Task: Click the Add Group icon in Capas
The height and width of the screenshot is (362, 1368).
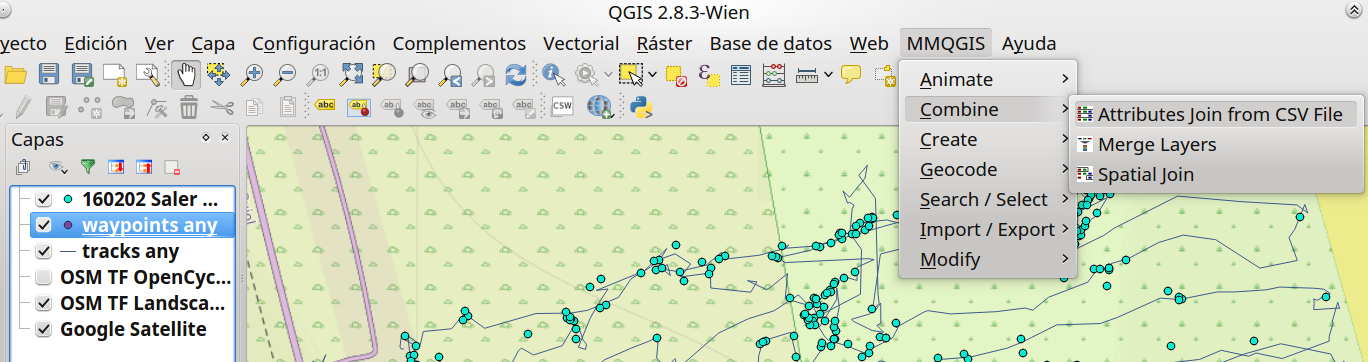Action: 23,166
